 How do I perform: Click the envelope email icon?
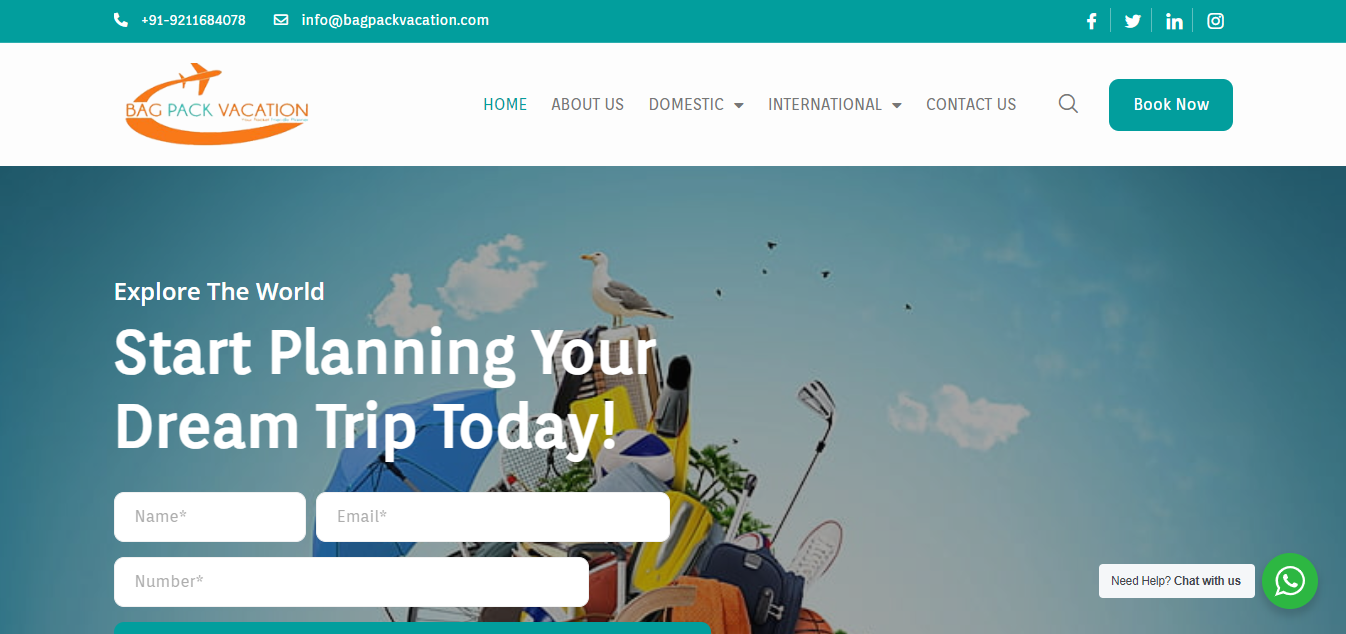coord(281,20)
